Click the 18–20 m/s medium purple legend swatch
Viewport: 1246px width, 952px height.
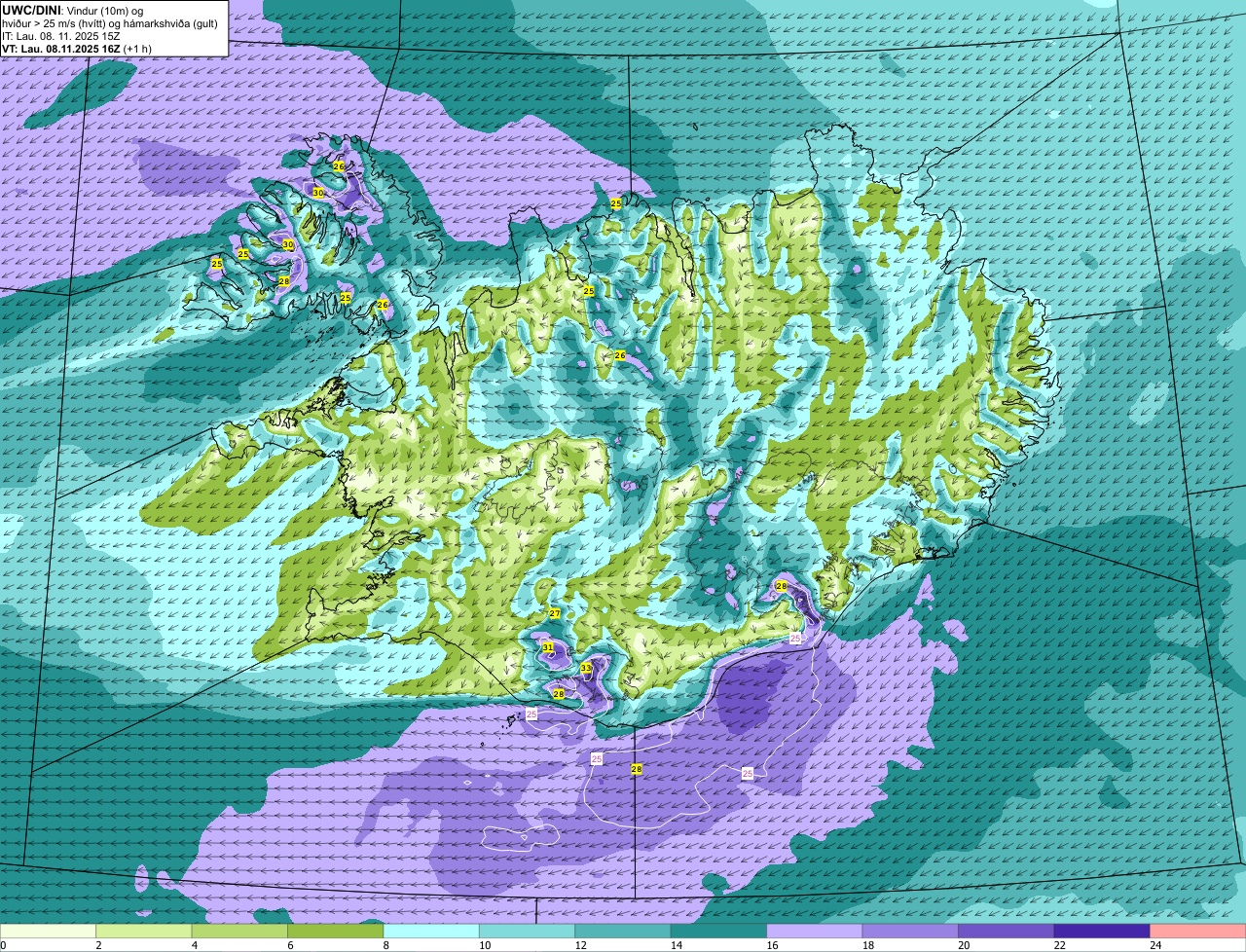coord(911,931)
